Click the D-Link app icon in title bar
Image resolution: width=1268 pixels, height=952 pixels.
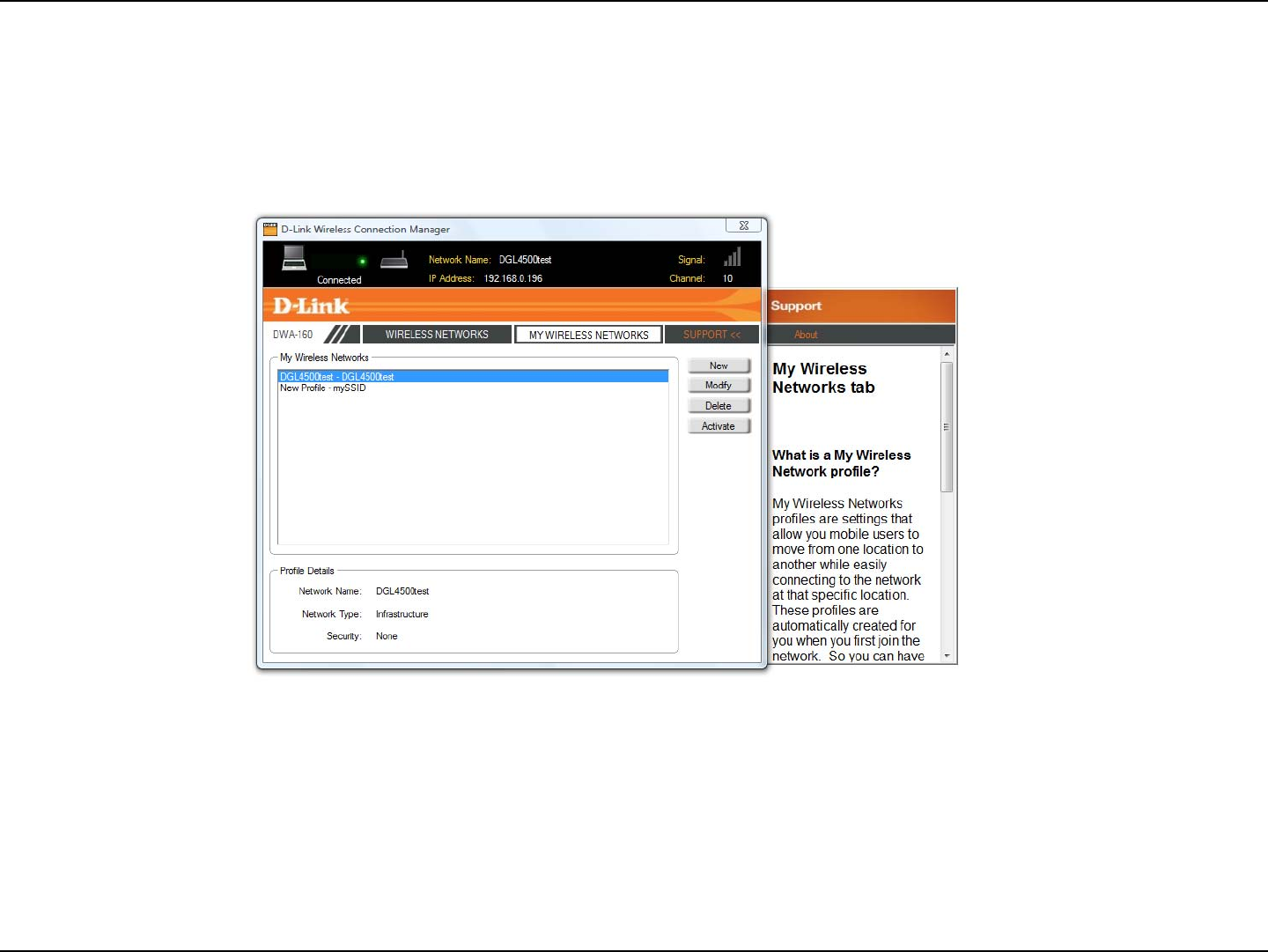click(x=270, y=229)
